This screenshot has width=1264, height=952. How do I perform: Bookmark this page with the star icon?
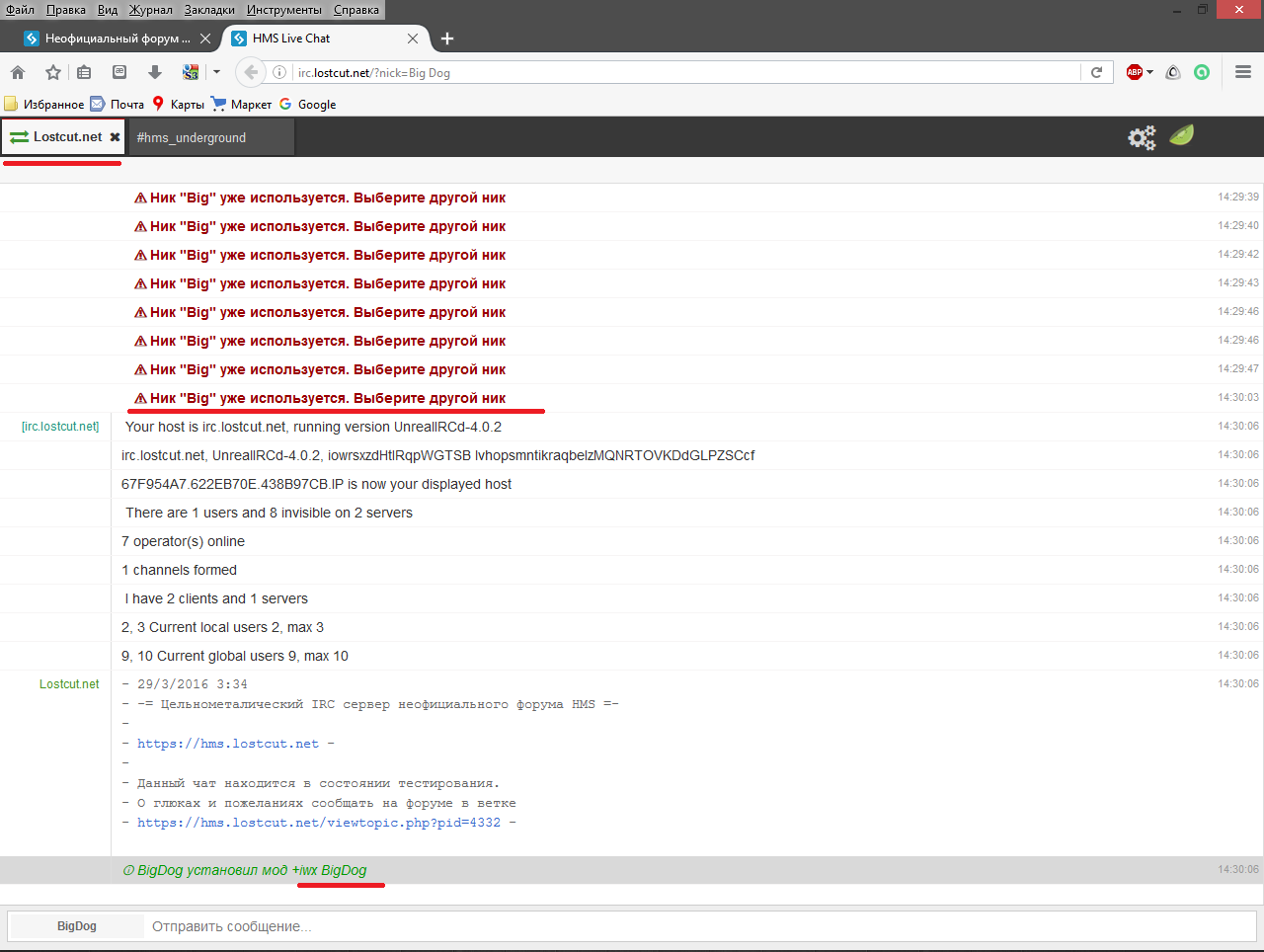53,72
